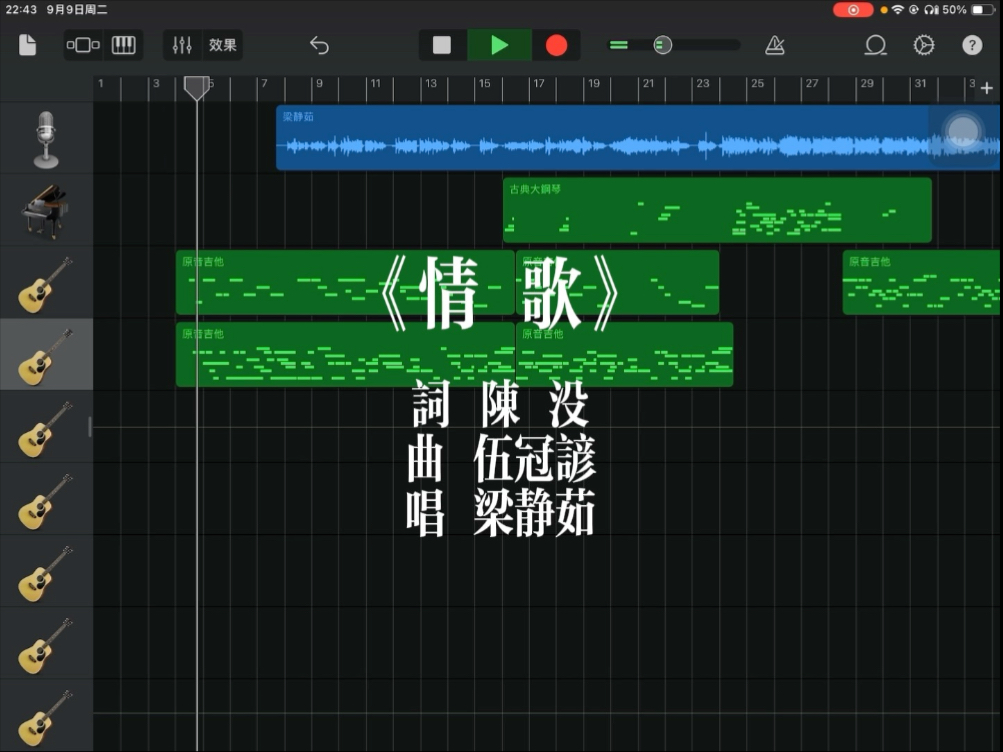The height and width of the screenshot is (752, 1003).
Task: Stop playback with the square button
Action: (442, 45)
